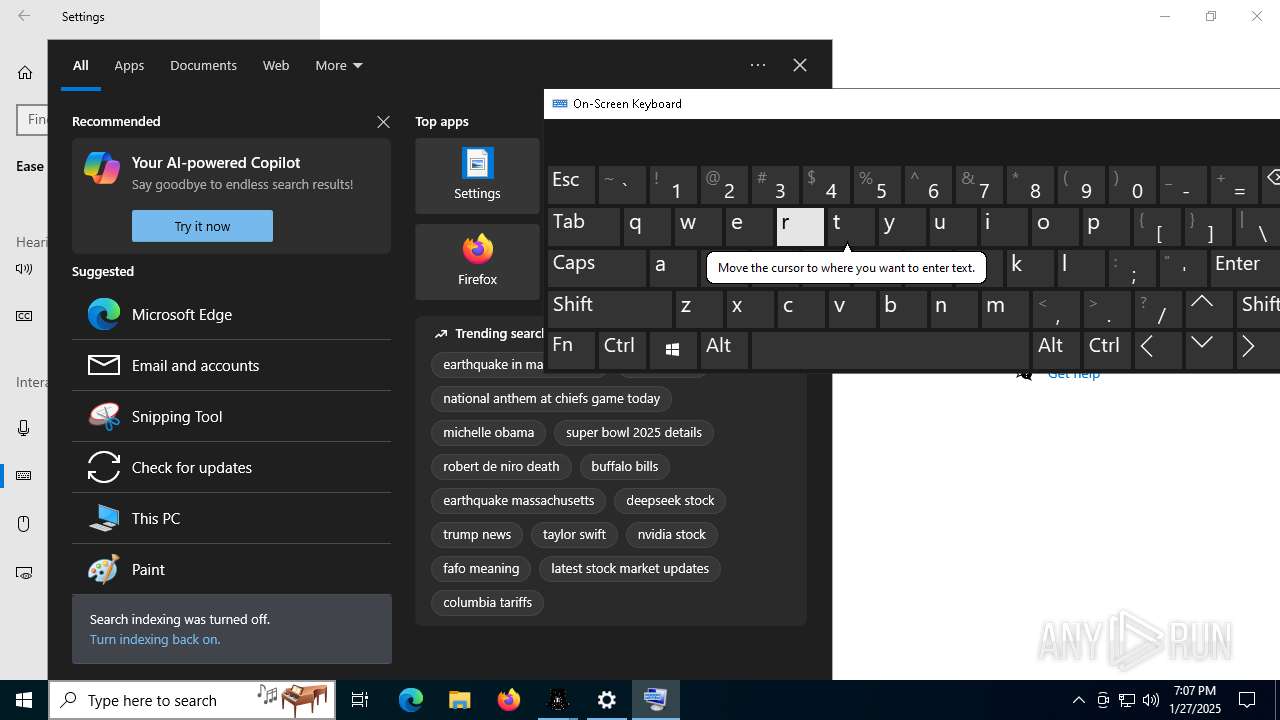The width and height of the screenshot is (1280, 720).
Task: Open Snipping Tool suggestion
Action: (x=231, y=416)
